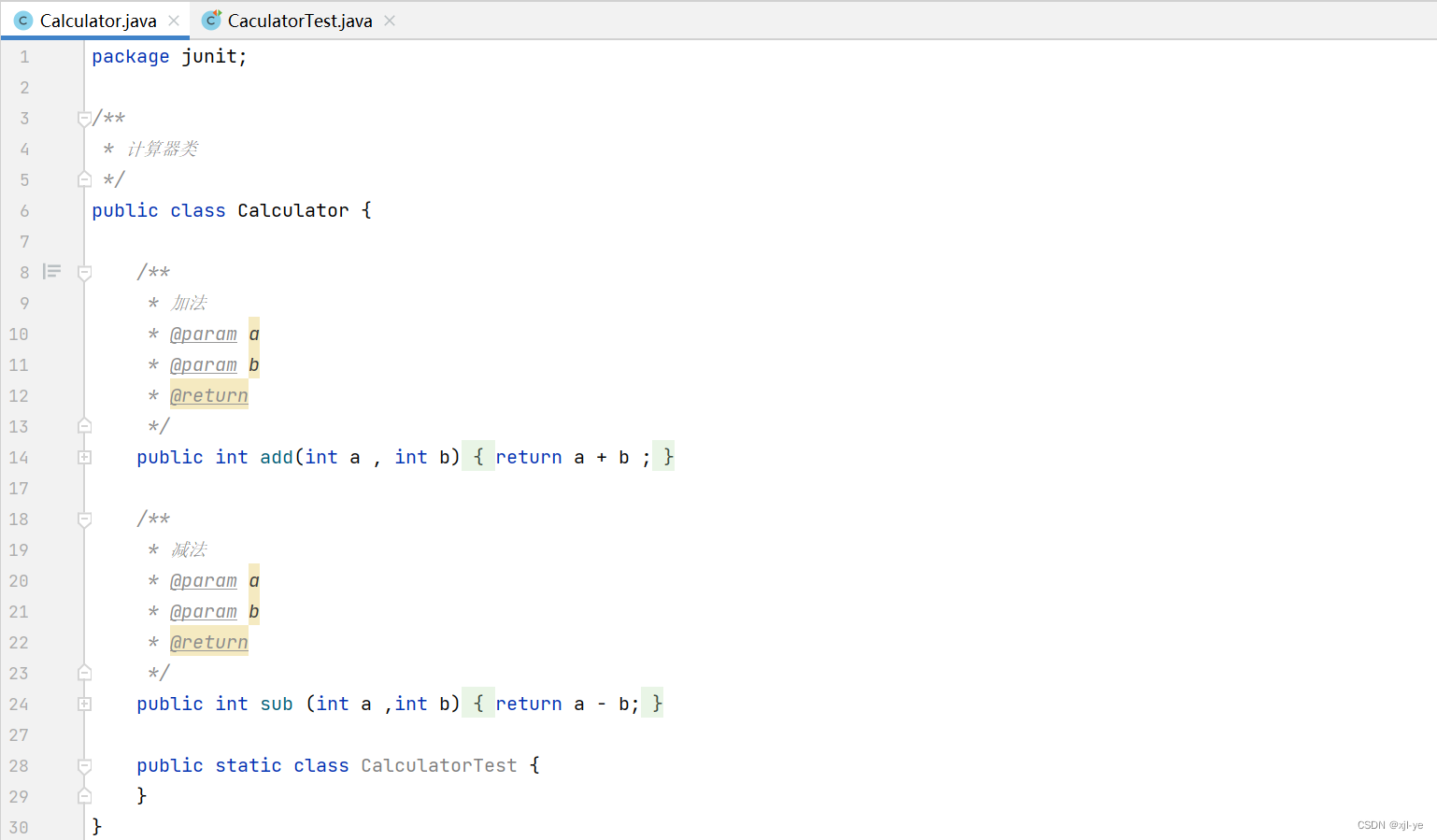The height and width of the screenshot is (840, 1437).
Task: Open the CaculatorTest.java tab
Action: [300, 21]
